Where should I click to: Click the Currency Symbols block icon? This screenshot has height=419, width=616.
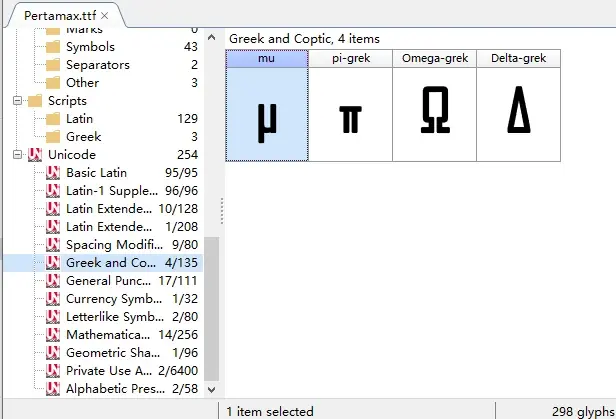coord(52,299)
